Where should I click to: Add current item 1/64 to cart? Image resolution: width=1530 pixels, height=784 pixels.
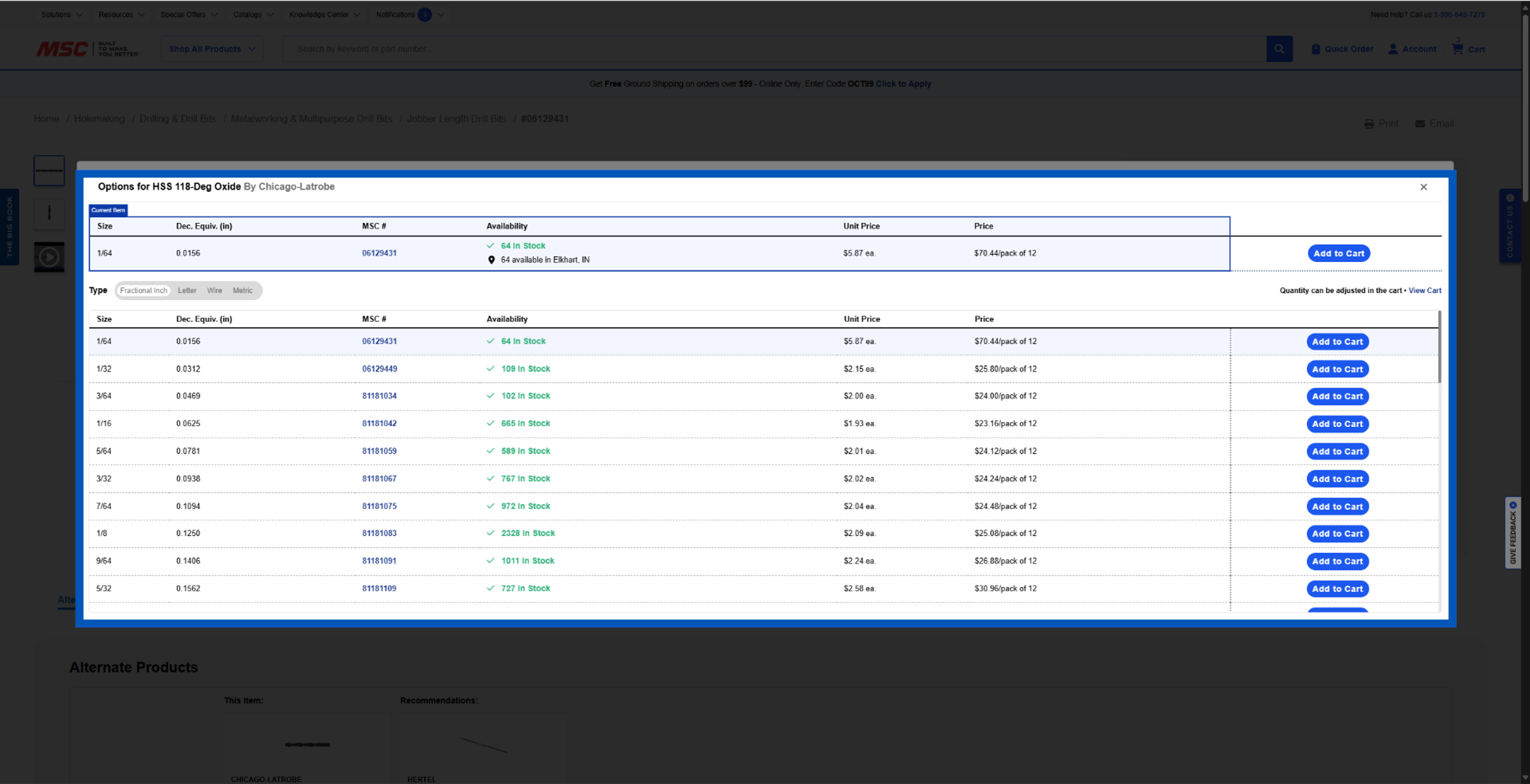(x=1339, y=254)
